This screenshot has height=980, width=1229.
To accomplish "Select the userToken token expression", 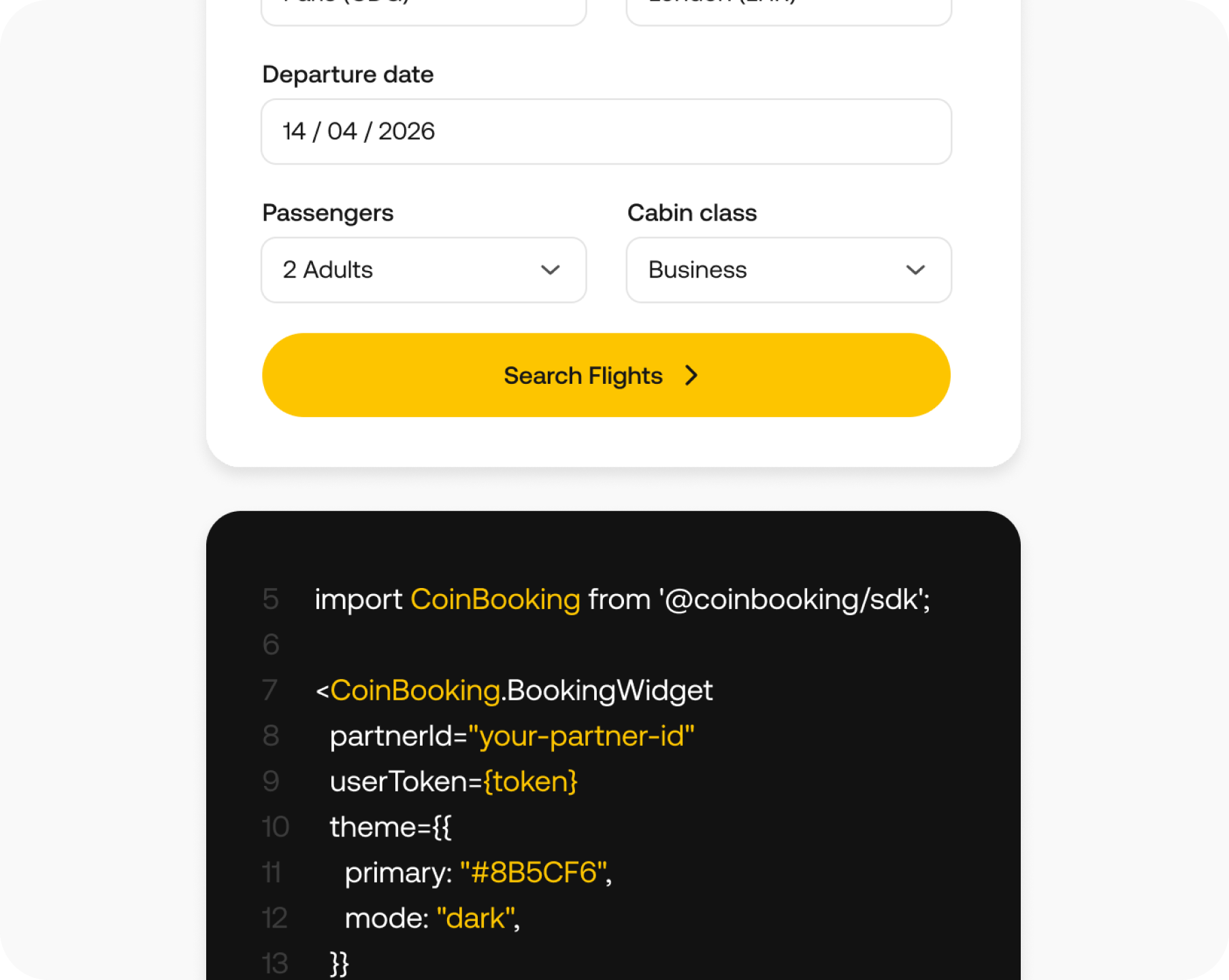I will (529, 781).
